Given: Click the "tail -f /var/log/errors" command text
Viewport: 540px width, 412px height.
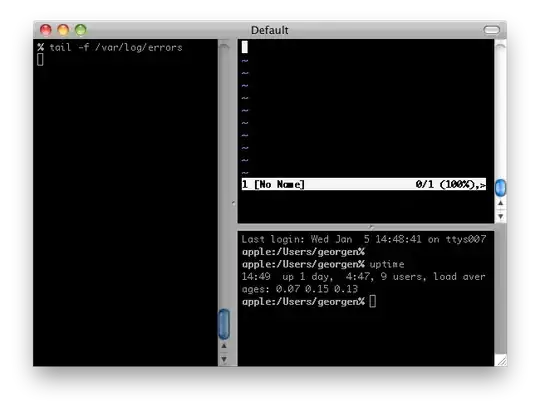Looking at the screenshot, I should click(x=116, y=47).
